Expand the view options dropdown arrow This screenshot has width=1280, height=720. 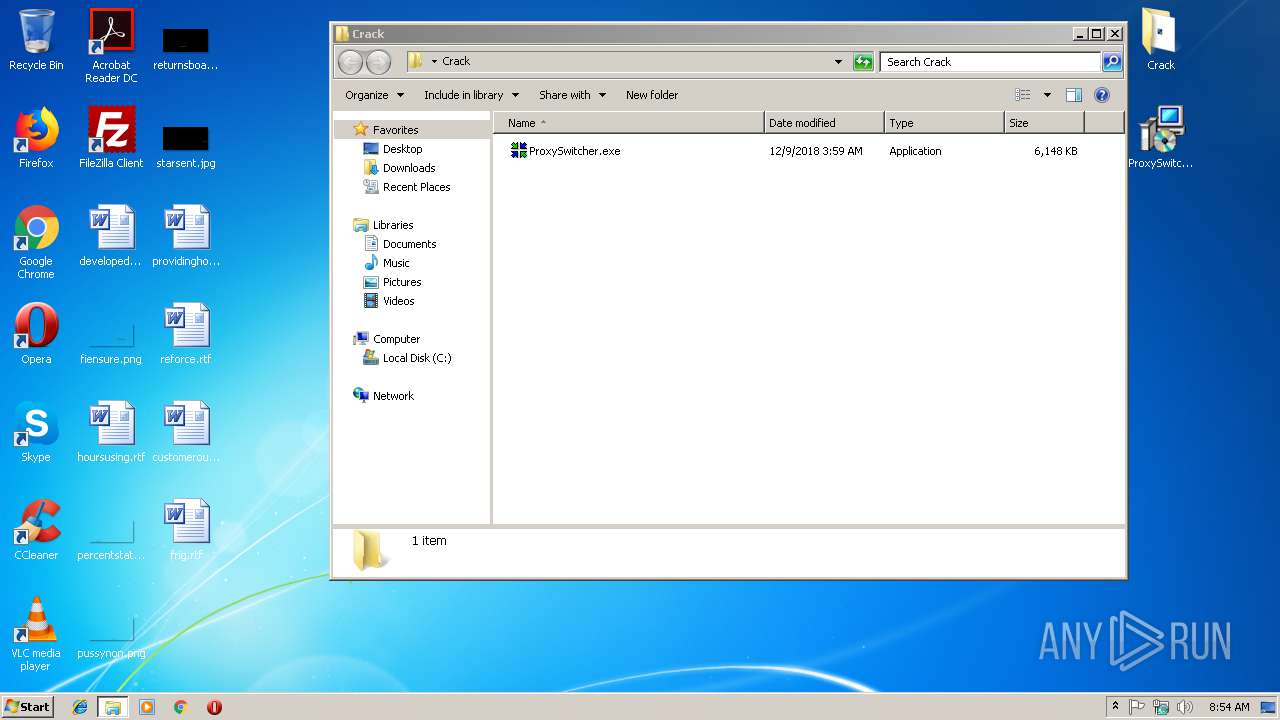pos(1047,95)
